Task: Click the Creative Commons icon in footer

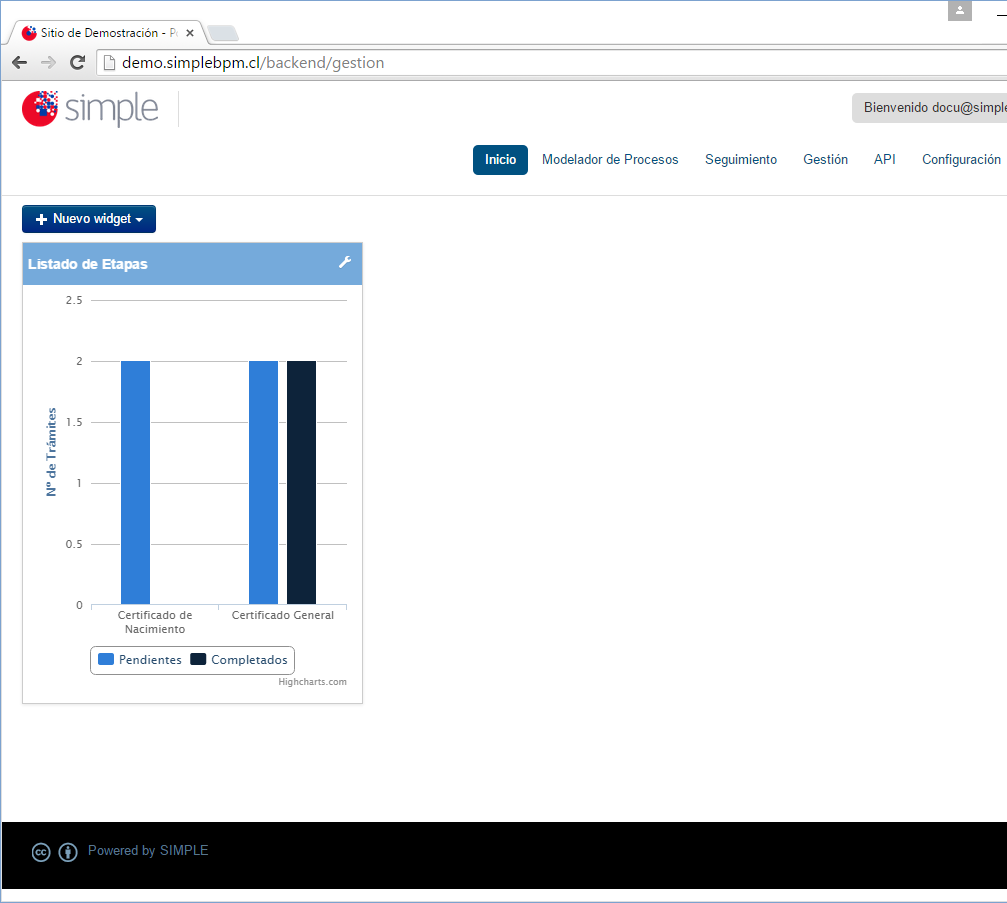Action: click(x=41, y=852)
